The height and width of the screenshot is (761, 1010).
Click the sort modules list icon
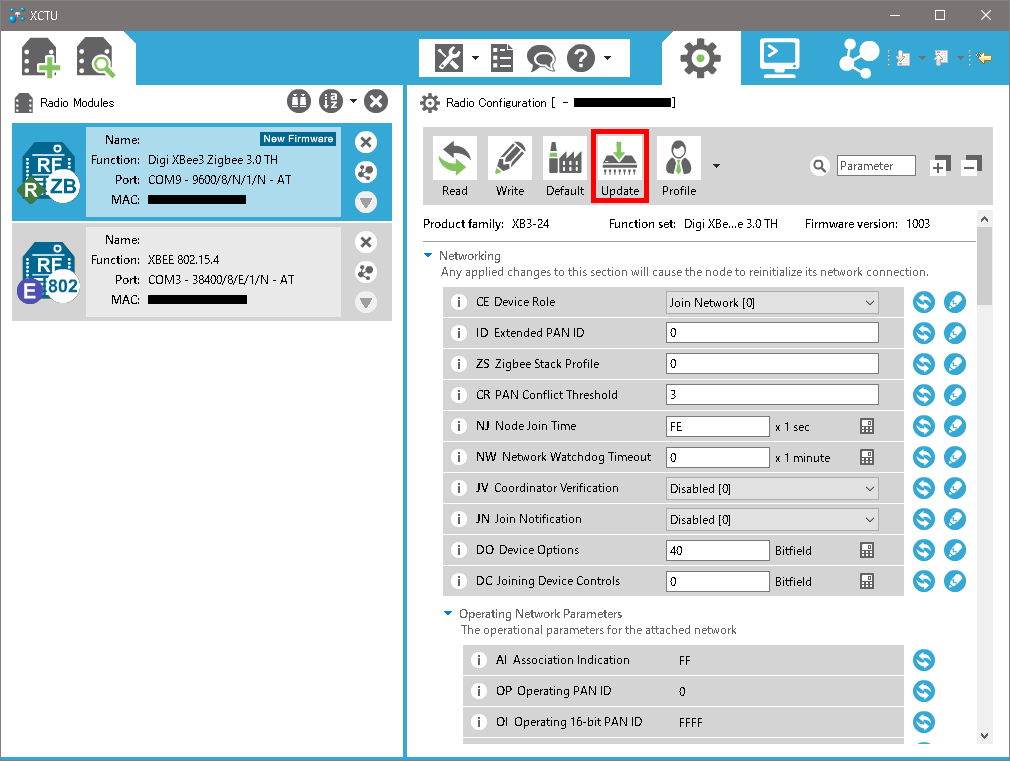point(331,101)
